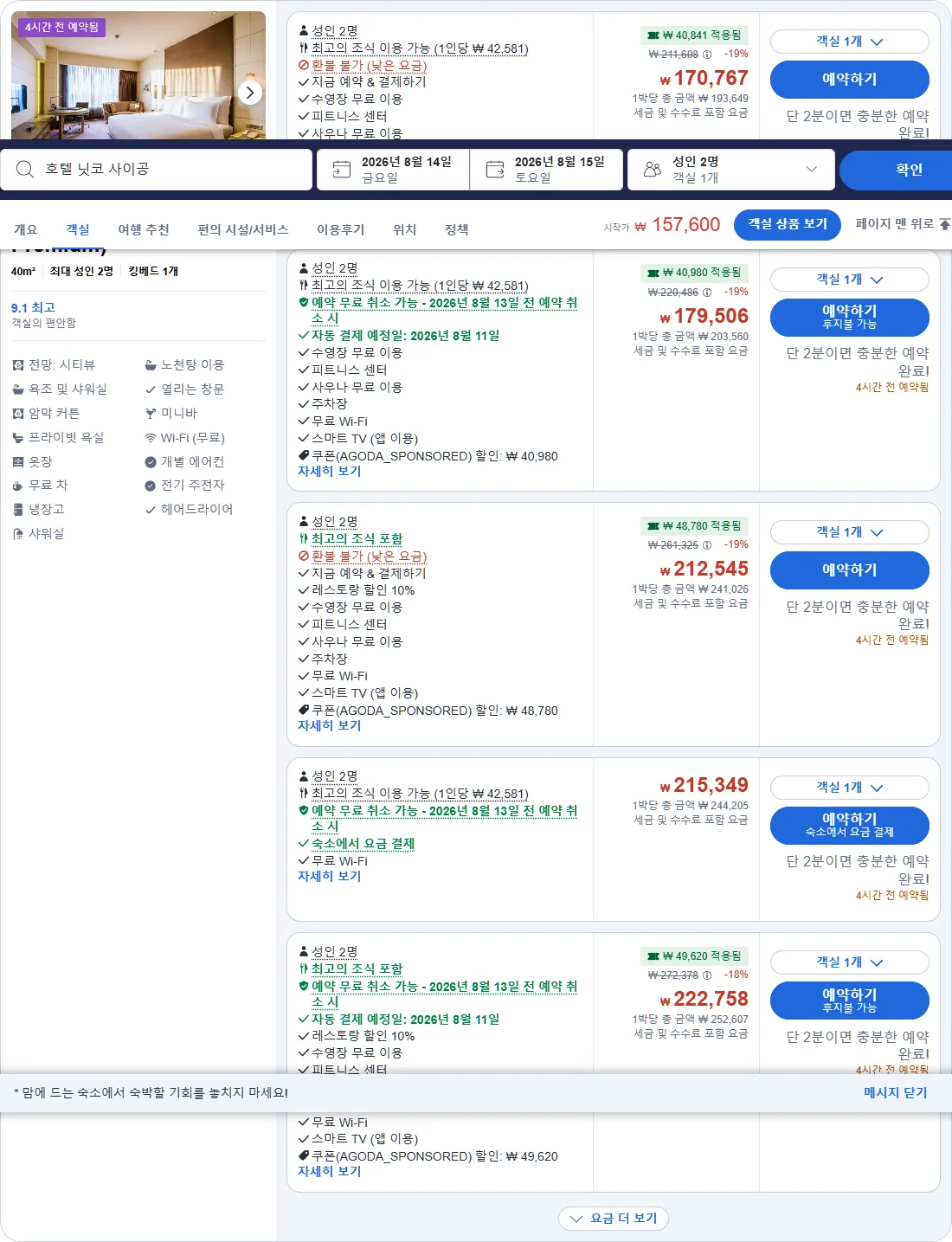Image resolution: width=952 pixels, height=1242 pixels.
Task: Open 자세히 보기 under ₩40,980 coupon
Action: coord(330,472)
